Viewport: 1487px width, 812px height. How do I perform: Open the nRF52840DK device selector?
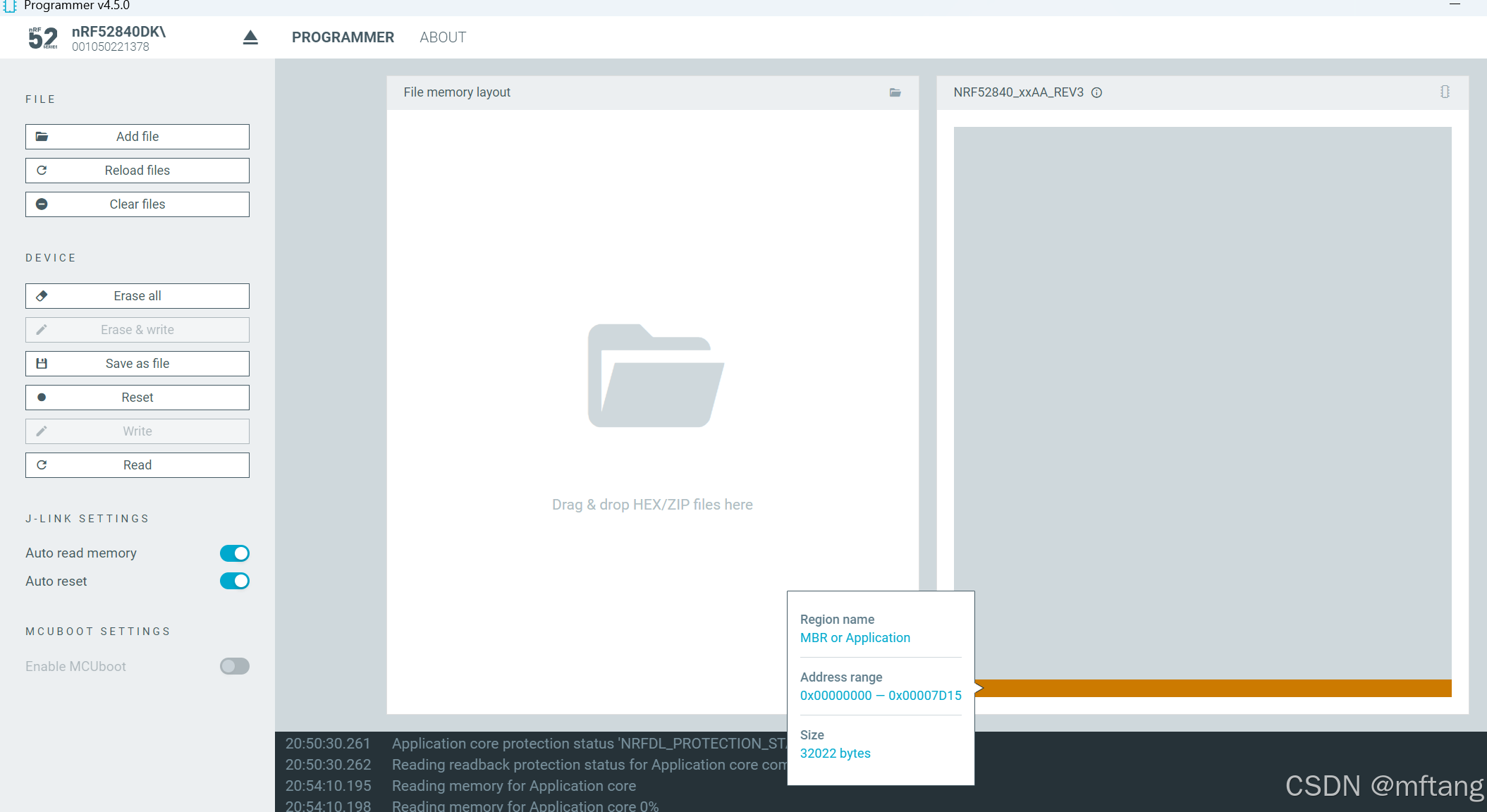[118, 38]
